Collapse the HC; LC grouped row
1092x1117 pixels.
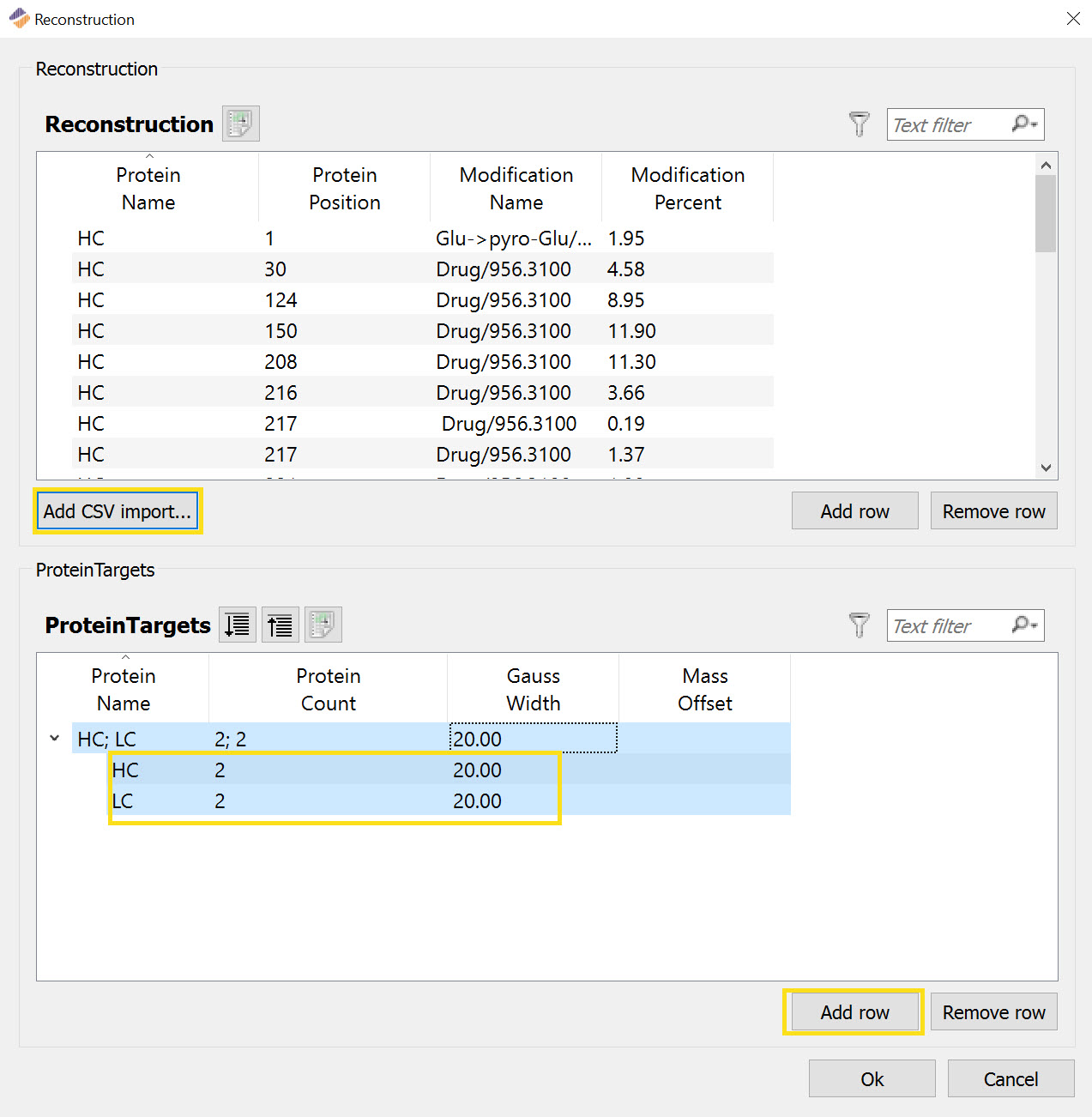point(54,738)
